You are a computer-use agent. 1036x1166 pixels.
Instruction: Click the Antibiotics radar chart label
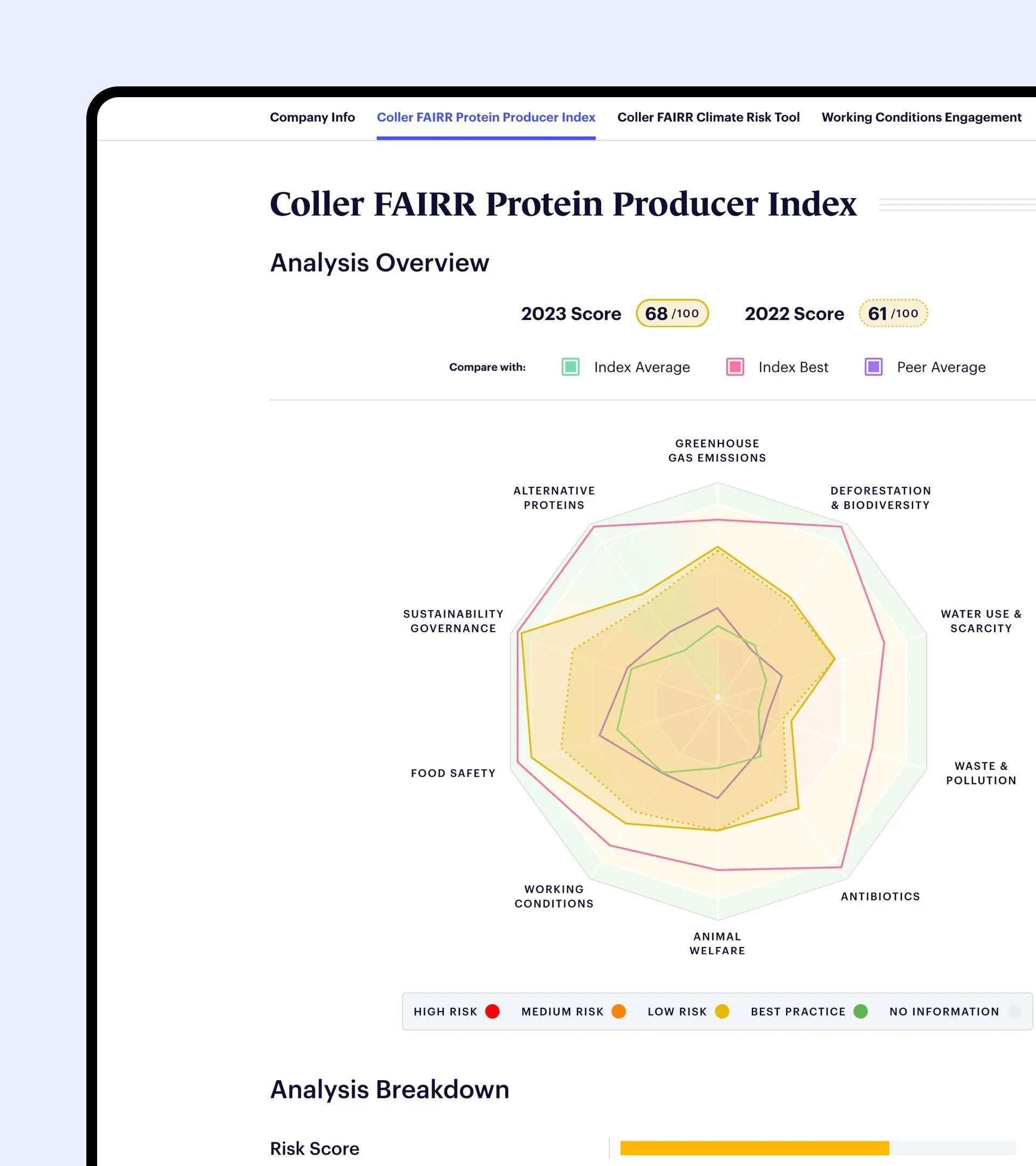(880, 896)
